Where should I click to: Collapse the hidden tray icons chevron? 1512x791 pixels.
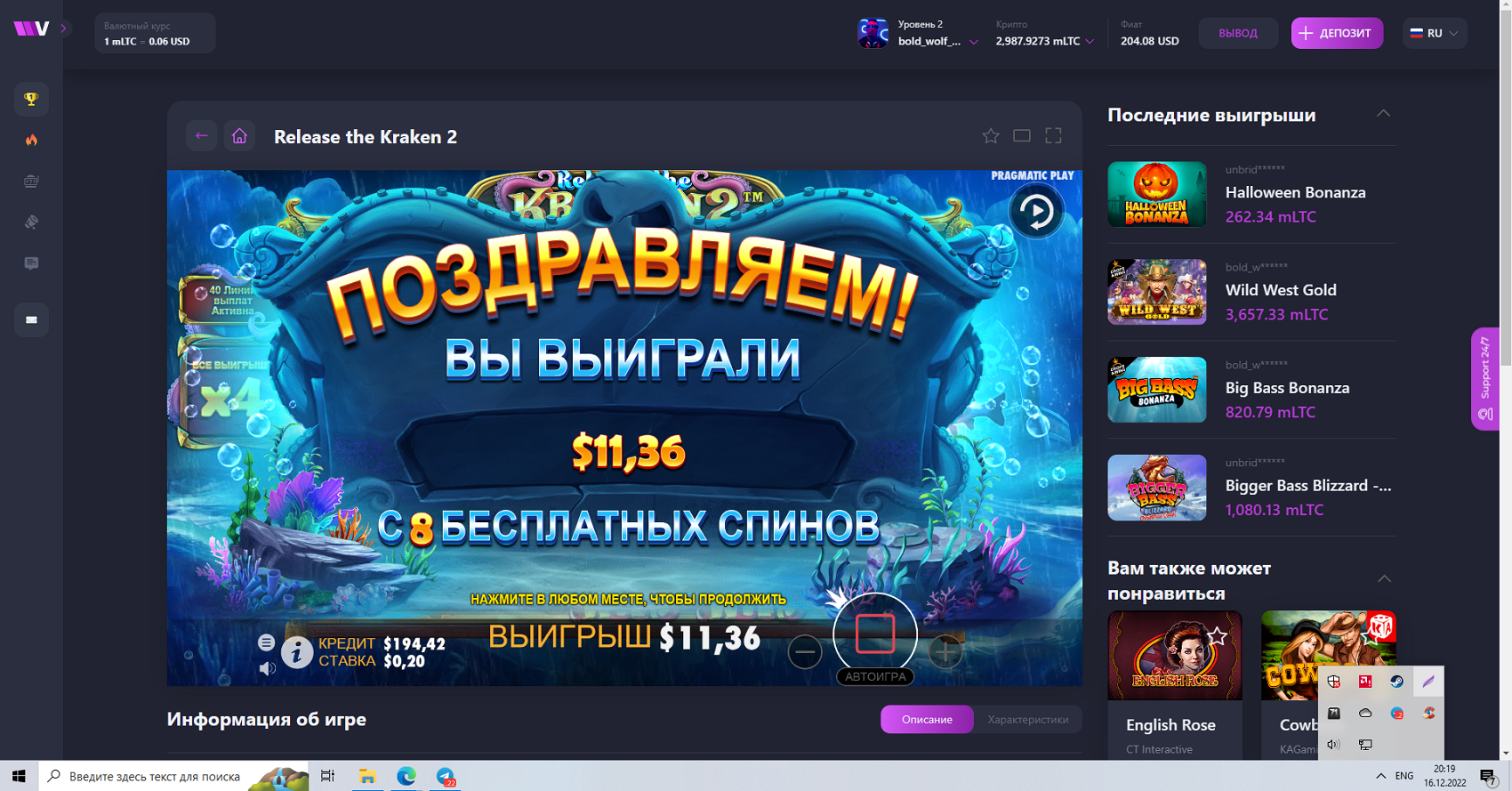[x=1380, y=776]
